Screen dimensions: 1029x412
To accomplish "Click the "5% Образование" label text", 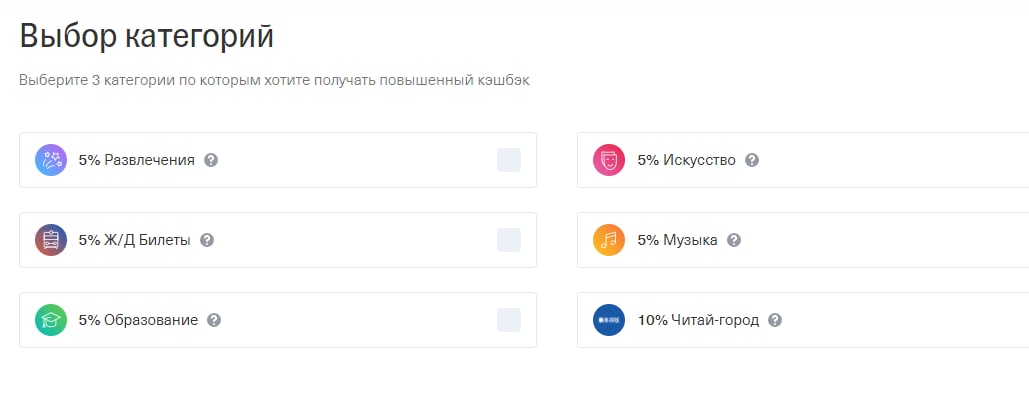I will point(138,320).
